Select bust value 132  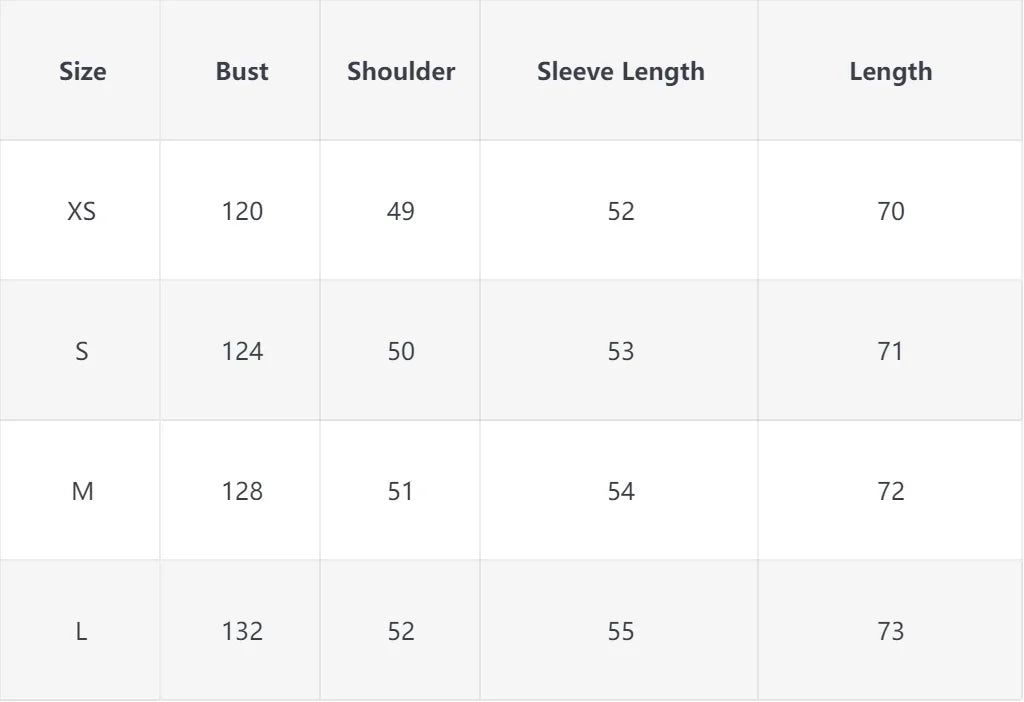click(x=242, y=631)
